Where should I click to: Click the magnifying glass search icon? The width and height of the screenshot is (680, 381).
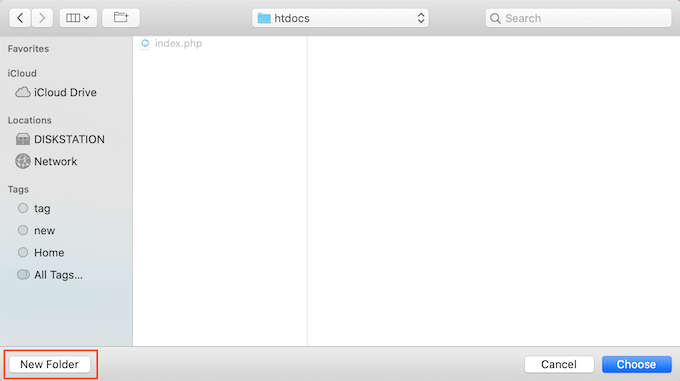(x=495, y=18)
